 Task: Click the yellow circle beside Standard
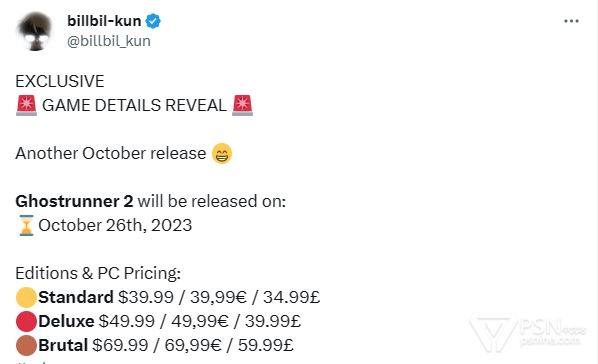26,297
